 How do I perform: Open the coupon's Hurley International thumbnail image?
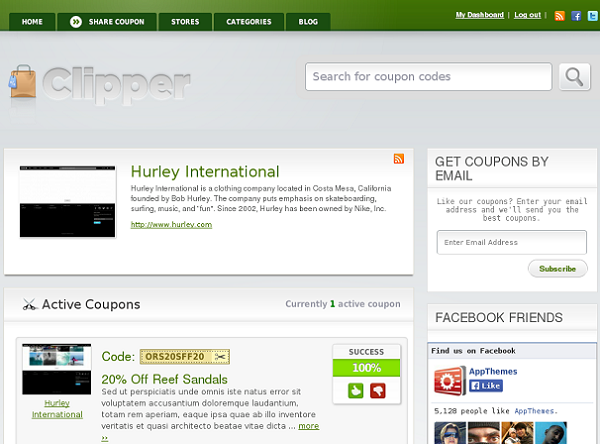click(57, 369)
